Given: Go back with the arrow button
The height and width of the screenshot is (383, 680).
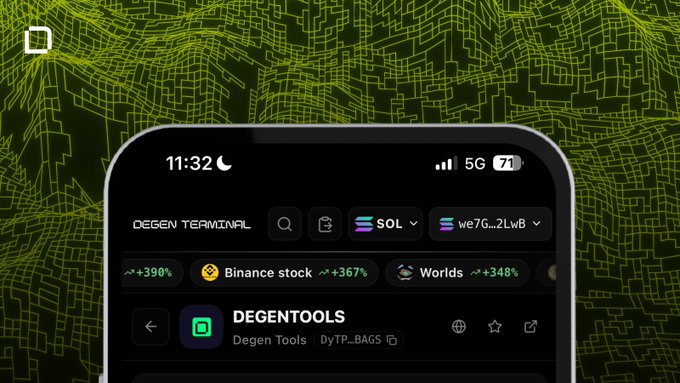Looking at the screenshot, I should (150, 326).
